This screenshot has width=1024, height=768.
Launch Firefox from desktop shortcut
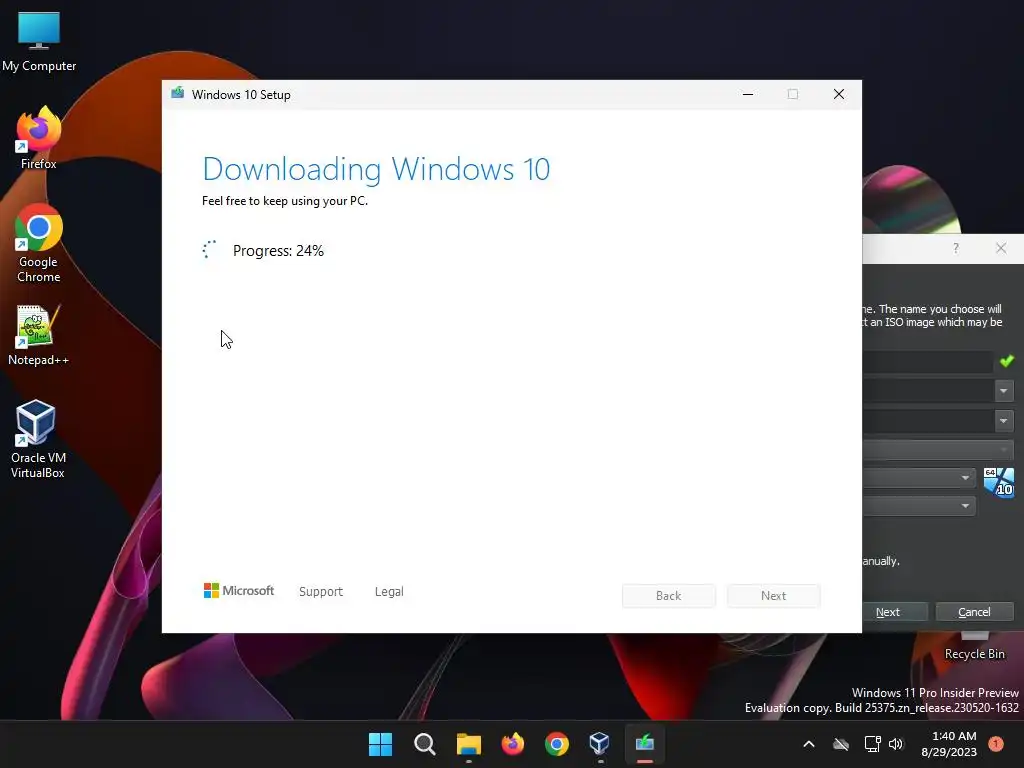[39, 138]
